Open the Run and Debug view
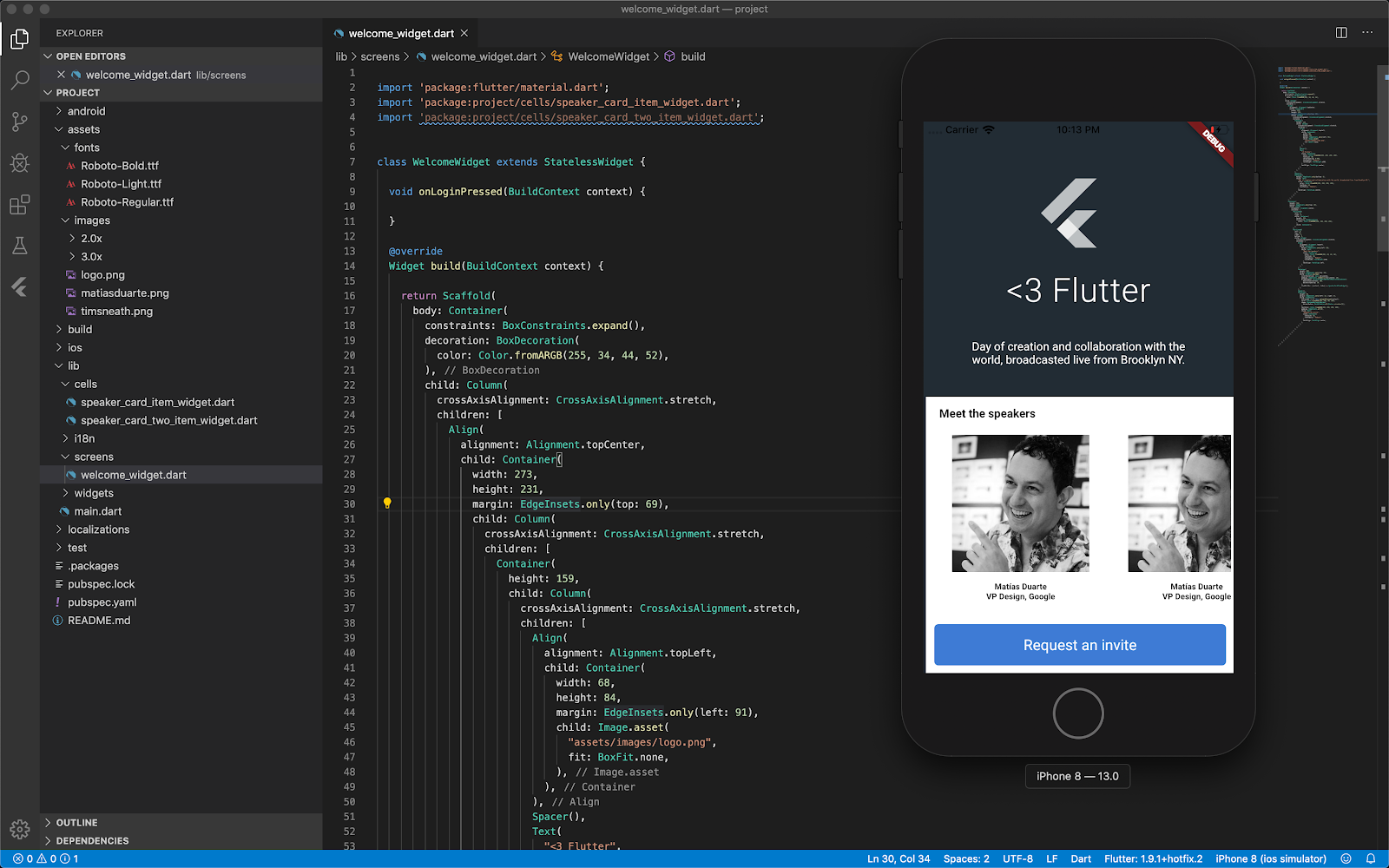Image resolution: width=1389 pixels, height=868 pixels. coord(19,163)
